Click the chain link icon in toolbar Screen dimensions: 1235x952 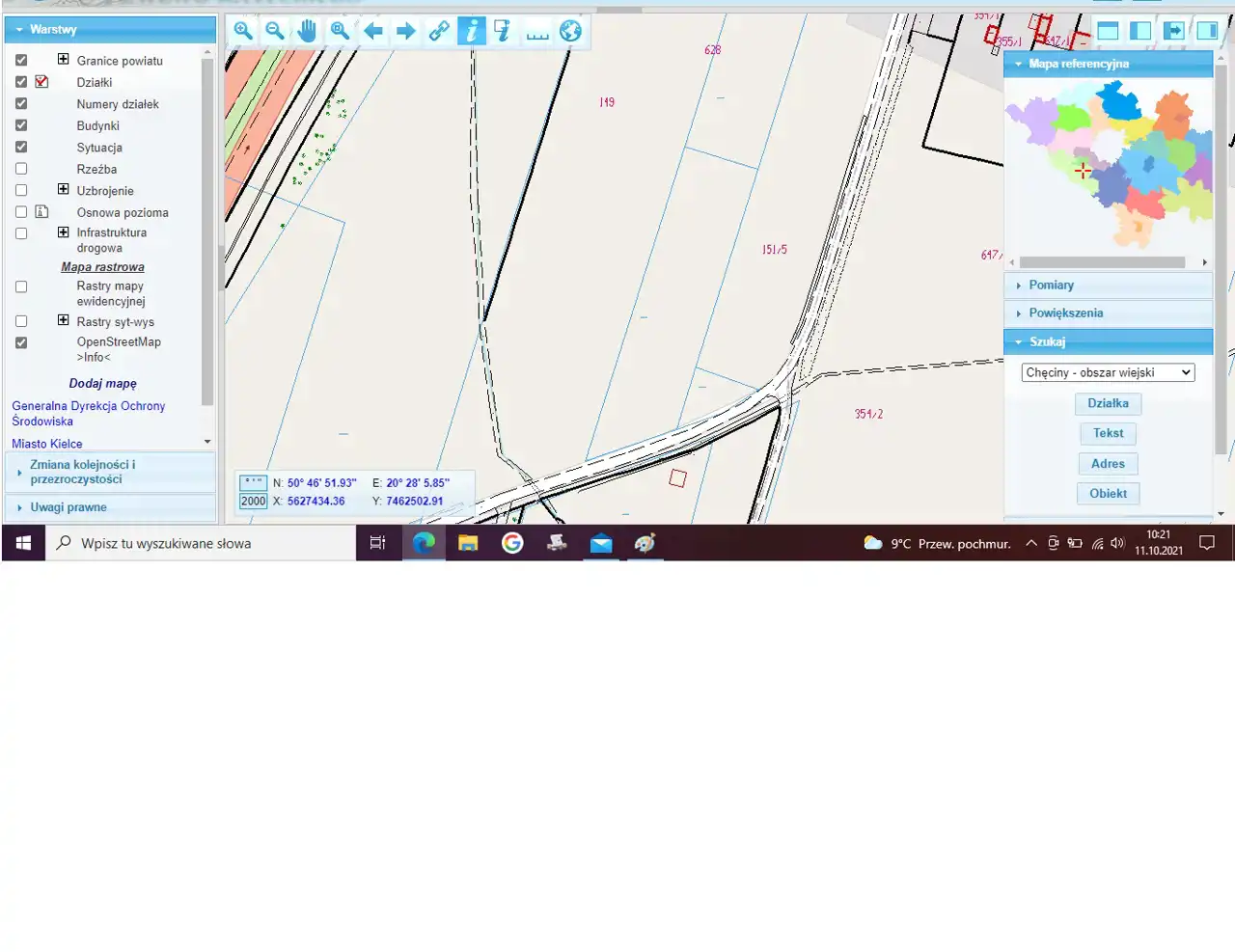point(439,31)
